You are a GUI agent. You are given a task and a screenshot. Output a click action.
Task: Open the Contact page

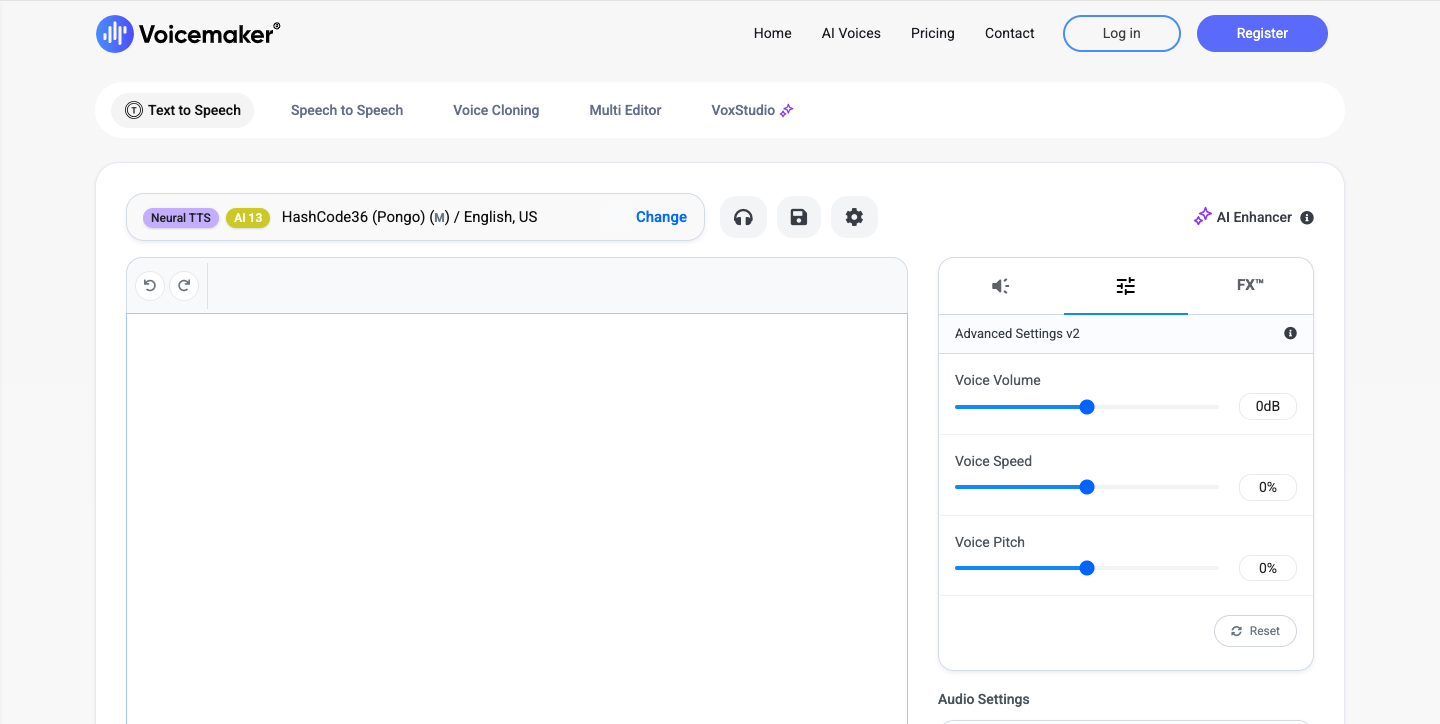coord(1010,33)
